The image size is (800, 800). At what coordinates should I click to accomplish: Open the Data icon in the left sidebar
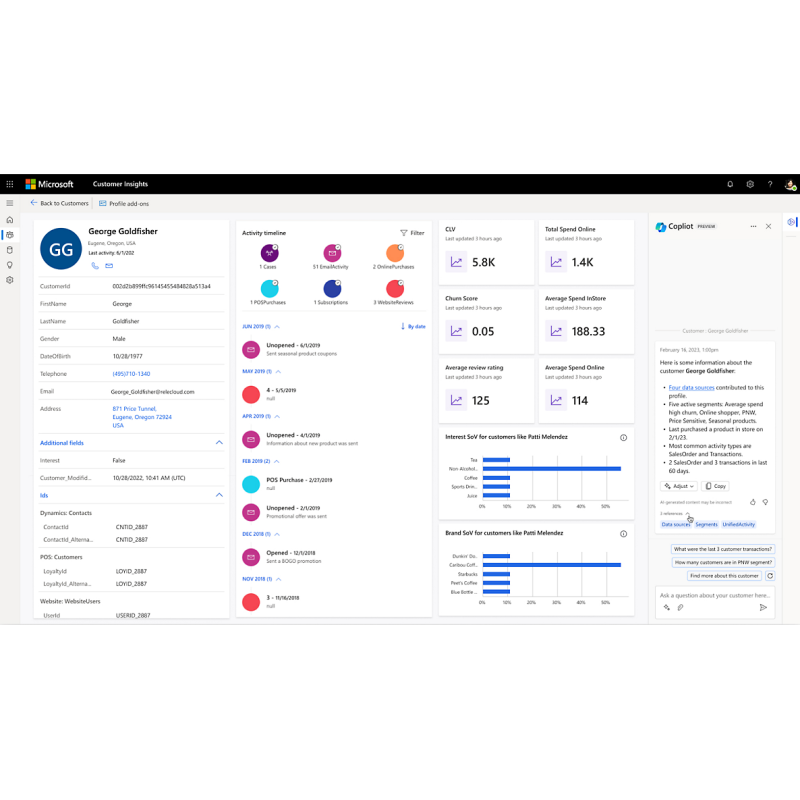pos(10,250)
